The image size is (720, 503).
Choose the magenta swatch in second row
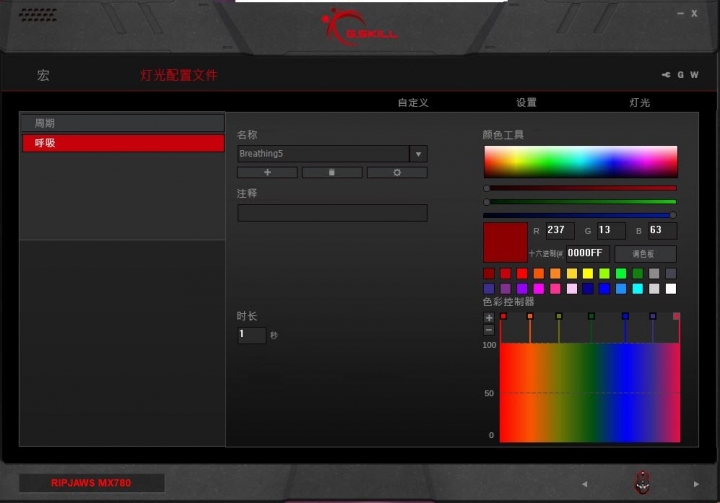point(539,288)
